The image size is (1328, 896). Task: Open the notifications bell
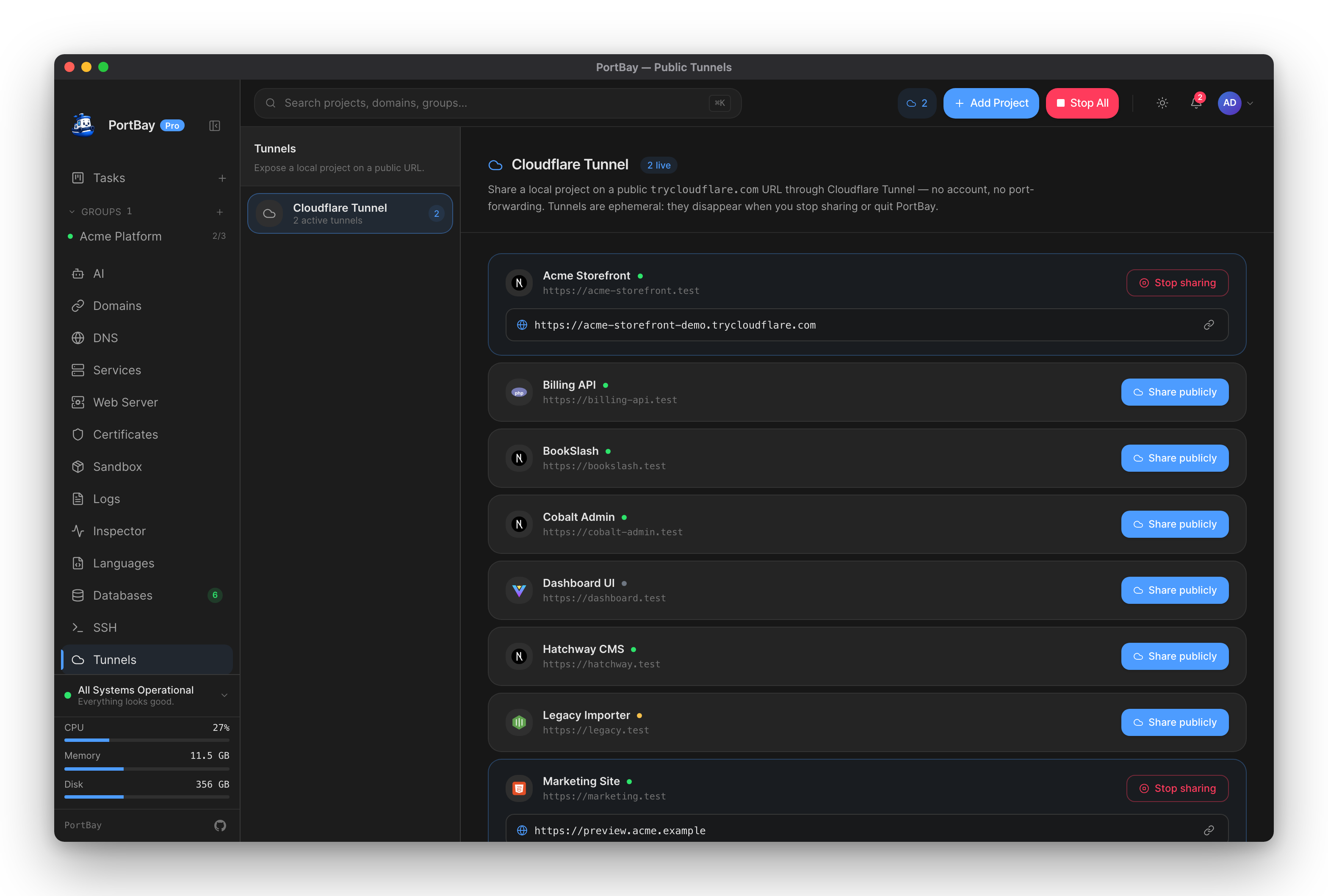pyautogui.click(x=1195, y=103)
